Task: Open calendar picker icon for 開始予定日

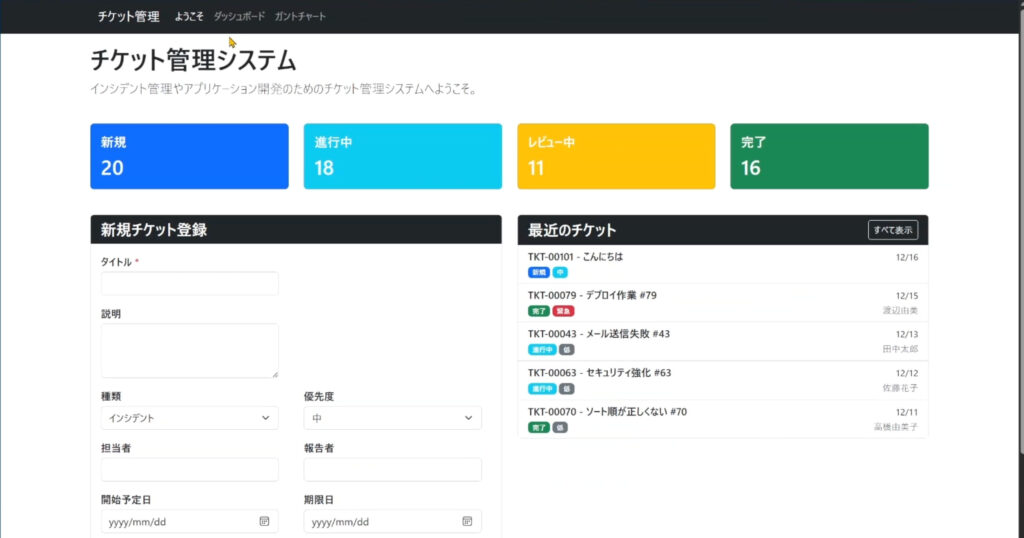Action: [x=264, y=522]
